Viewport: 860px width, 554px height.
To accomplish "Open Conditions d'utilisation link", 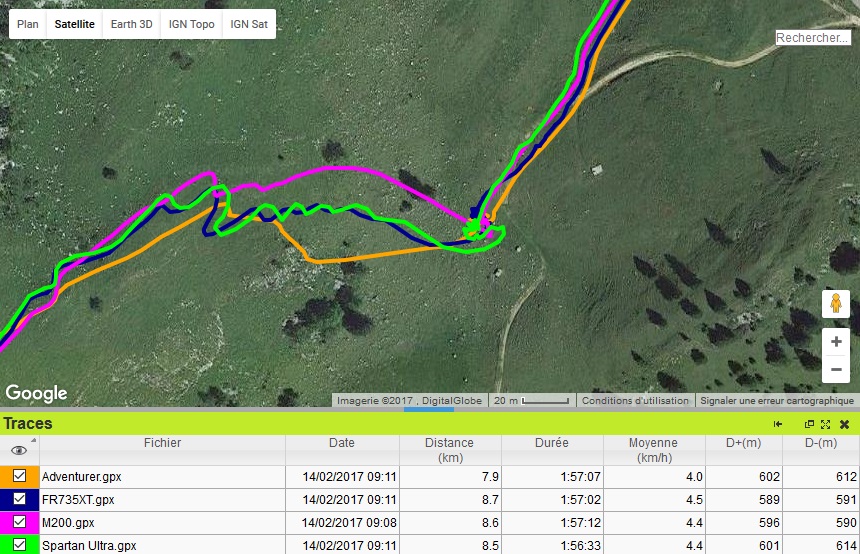I will coord(635,400).
